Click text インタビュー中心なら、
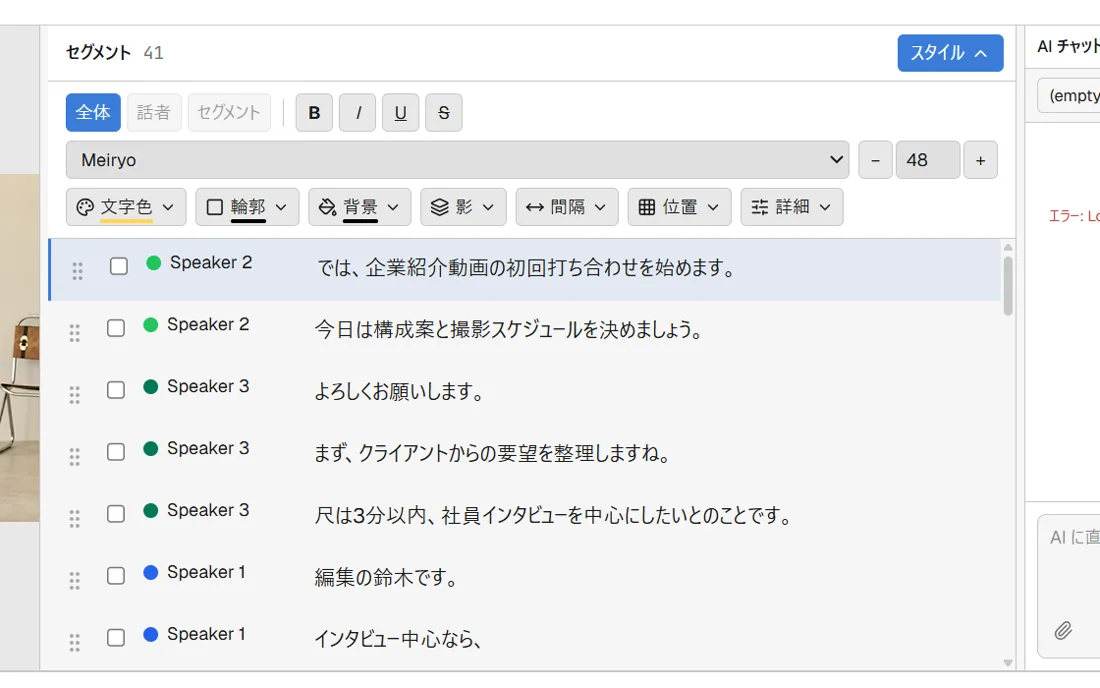Screen dimensions: 1100x688 [398, 639]
